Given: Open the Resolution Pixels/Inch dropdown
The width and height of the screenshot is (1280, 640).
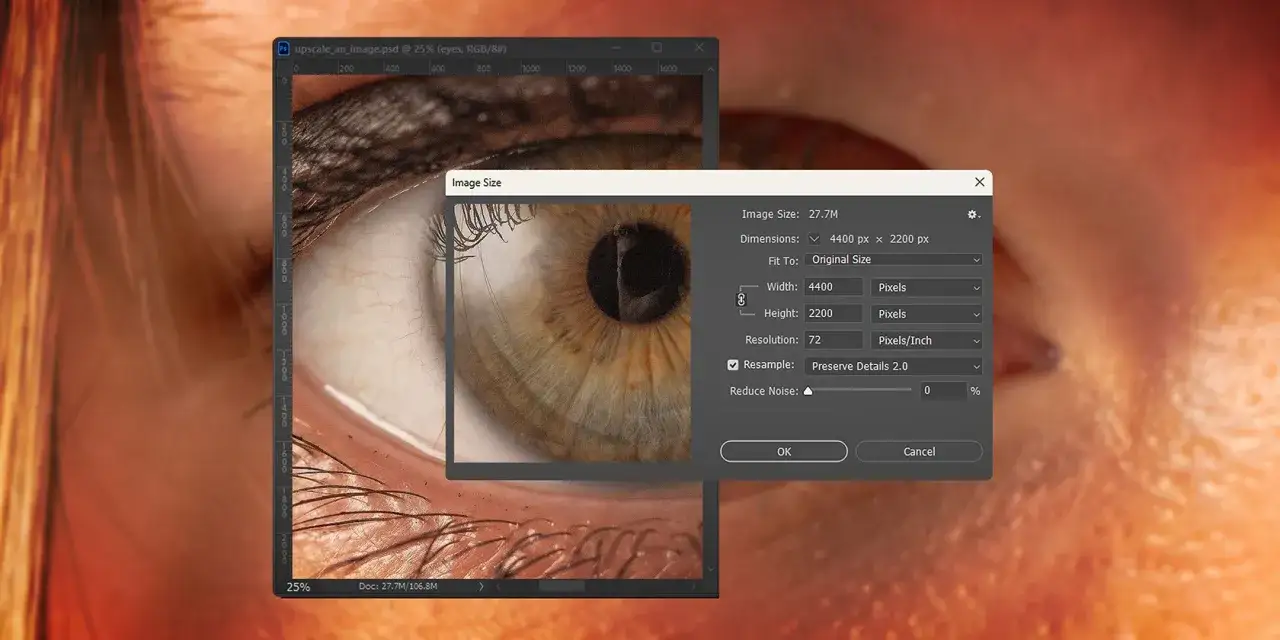Looking at the screenshot, I should tap(927, 341).
